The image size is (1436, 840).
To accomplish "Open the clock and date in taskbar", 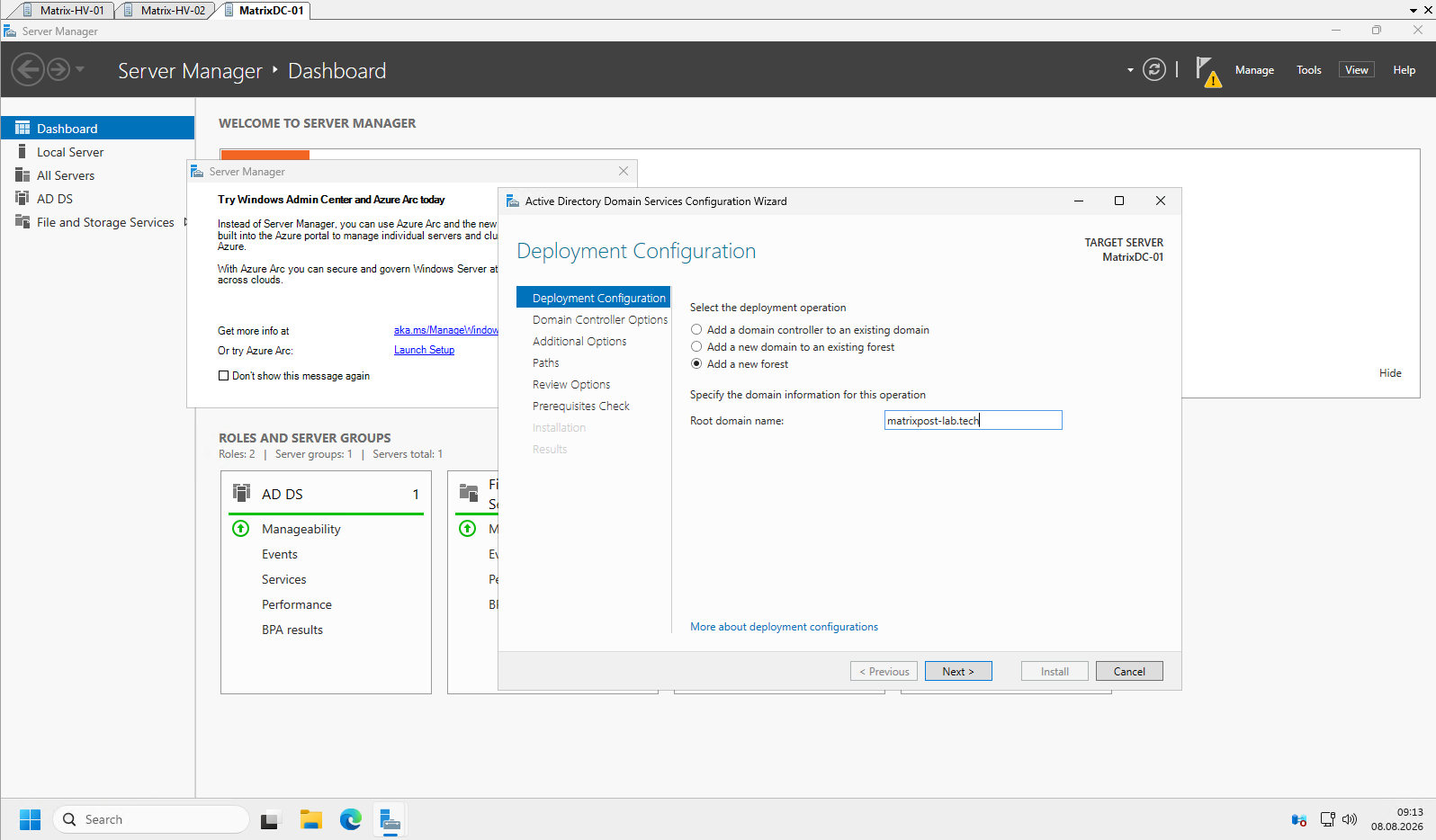I will (1396, 819).
